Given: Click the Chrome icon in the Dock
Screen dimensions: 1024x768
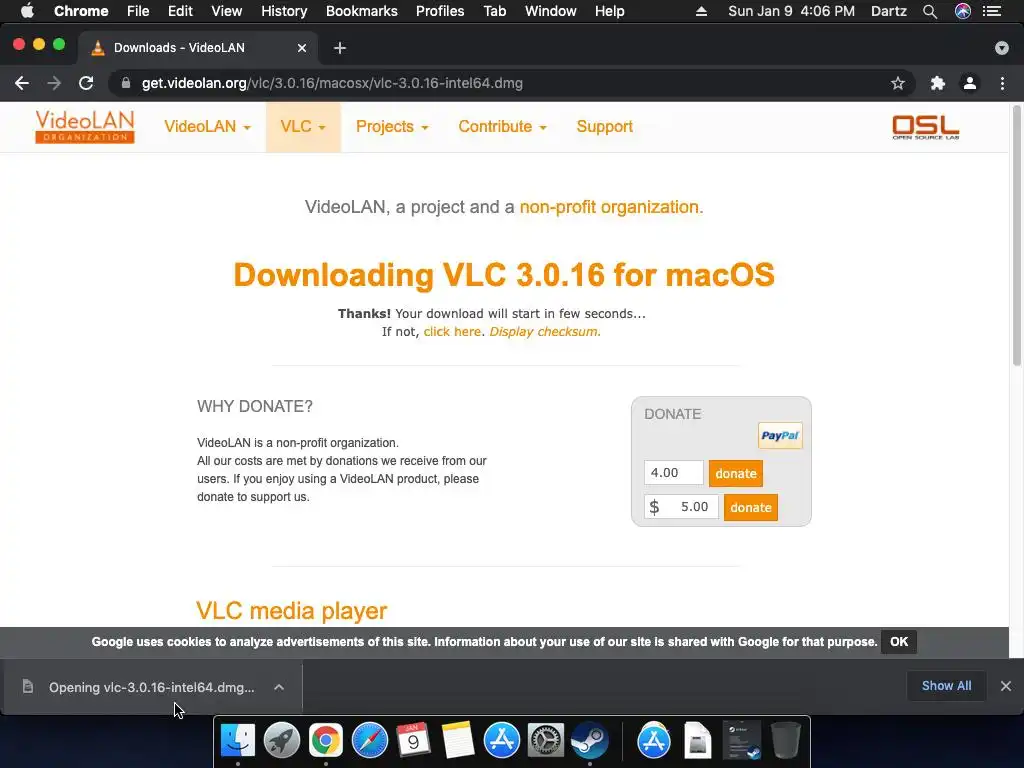Looking at the screenshot, I should tap(326, 741).
